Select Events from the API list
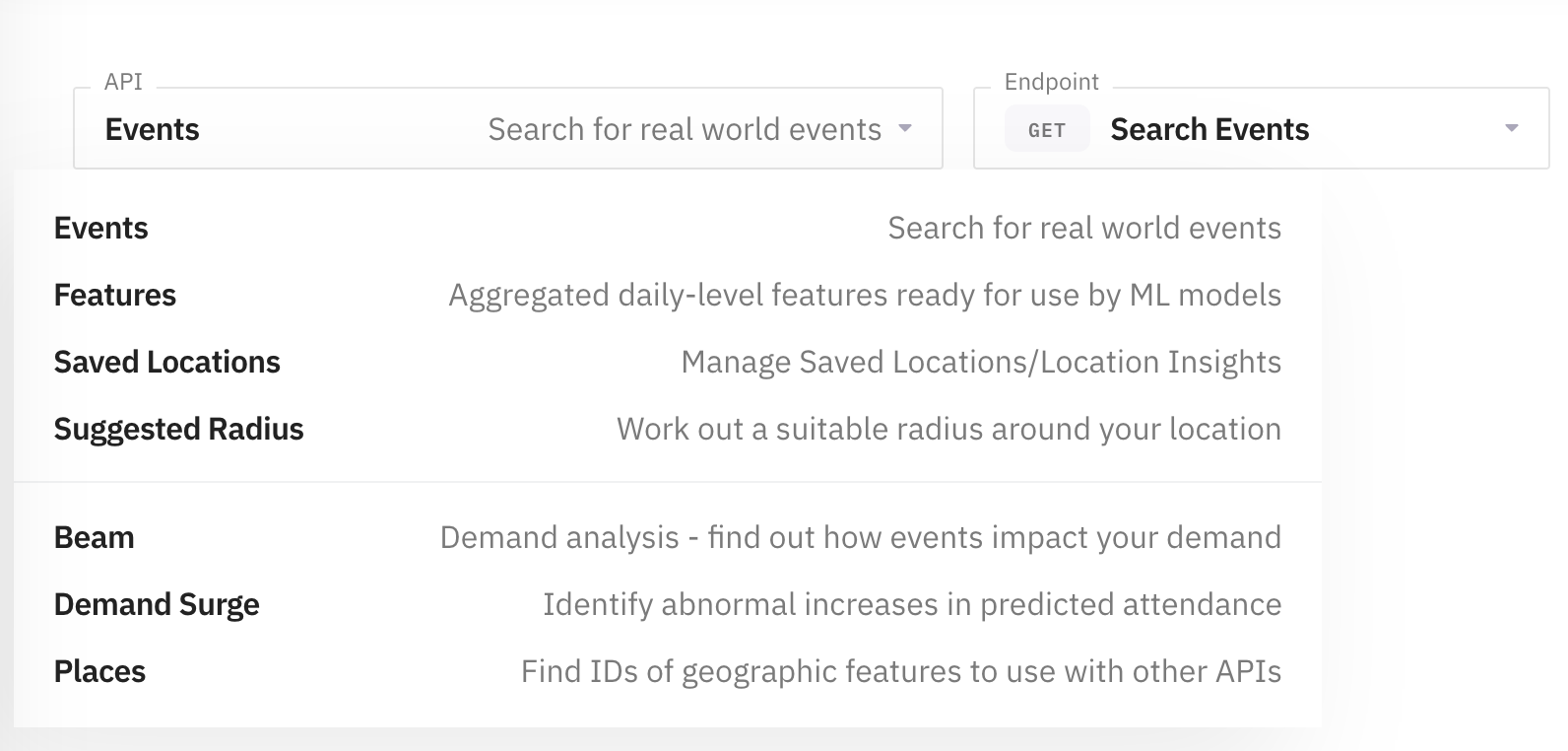Image resolution: width=1568 pixels, height=751 pixels. [x=668, y=228]
